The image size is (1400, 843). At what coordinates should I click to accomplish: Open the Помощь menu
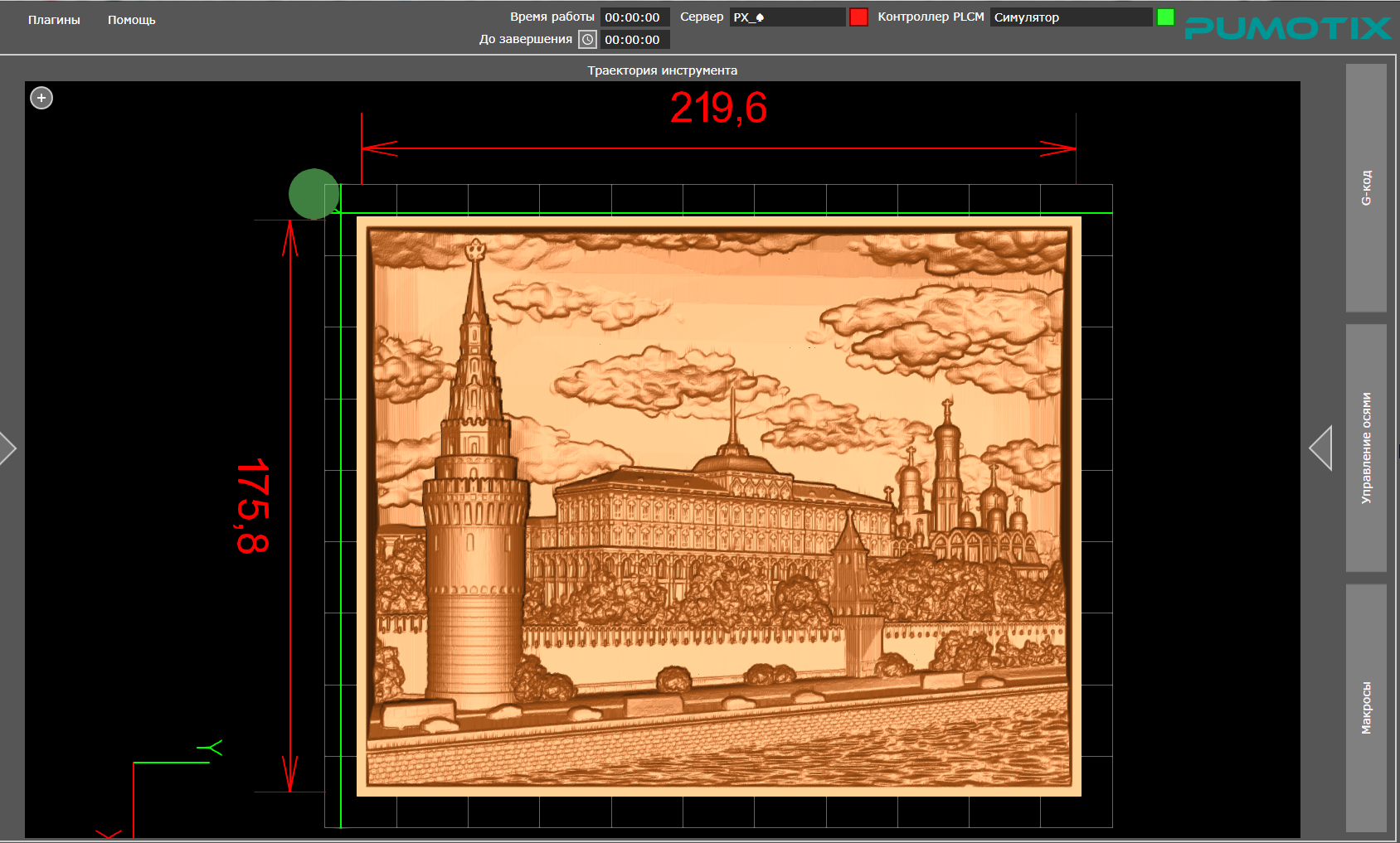coord(132,20)
